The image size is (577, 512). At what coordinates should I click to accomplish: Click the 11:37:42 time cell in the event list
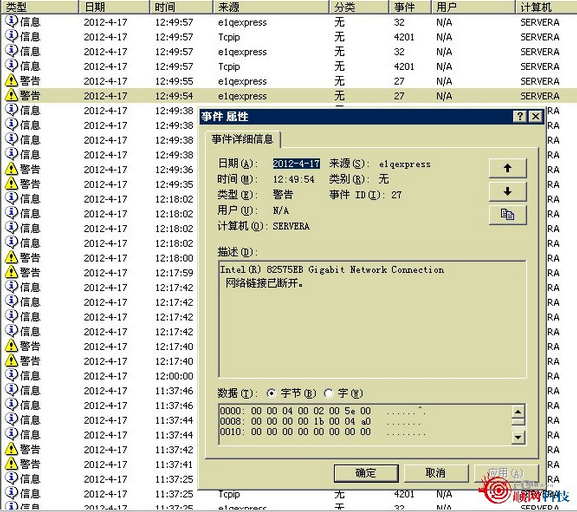point(174,449)
